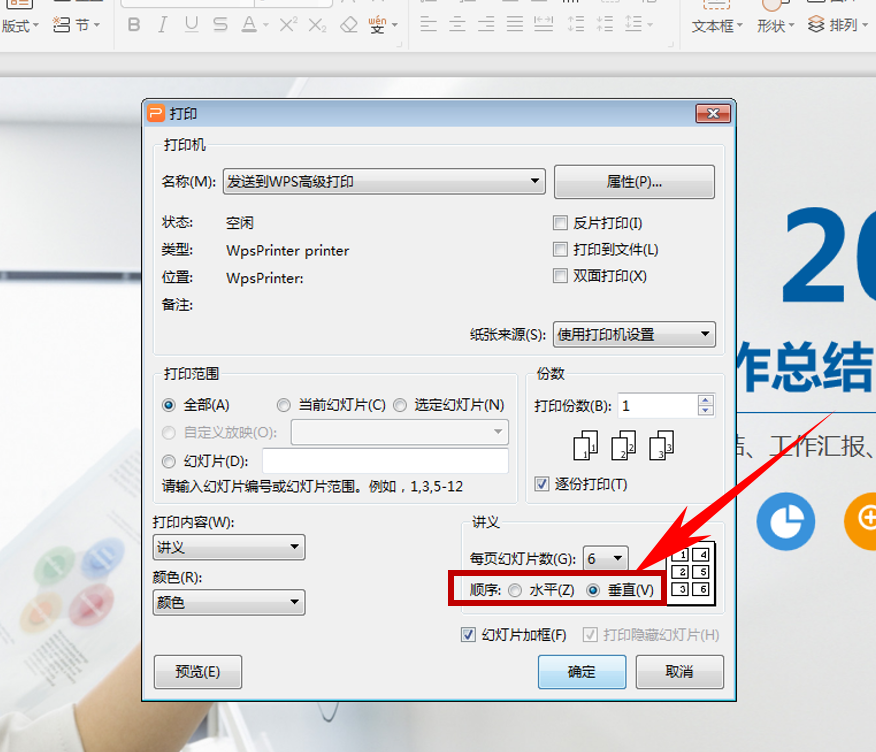Viewport: 876px width, 752px height.
Task: Align text left
Action: pos(428,24)
